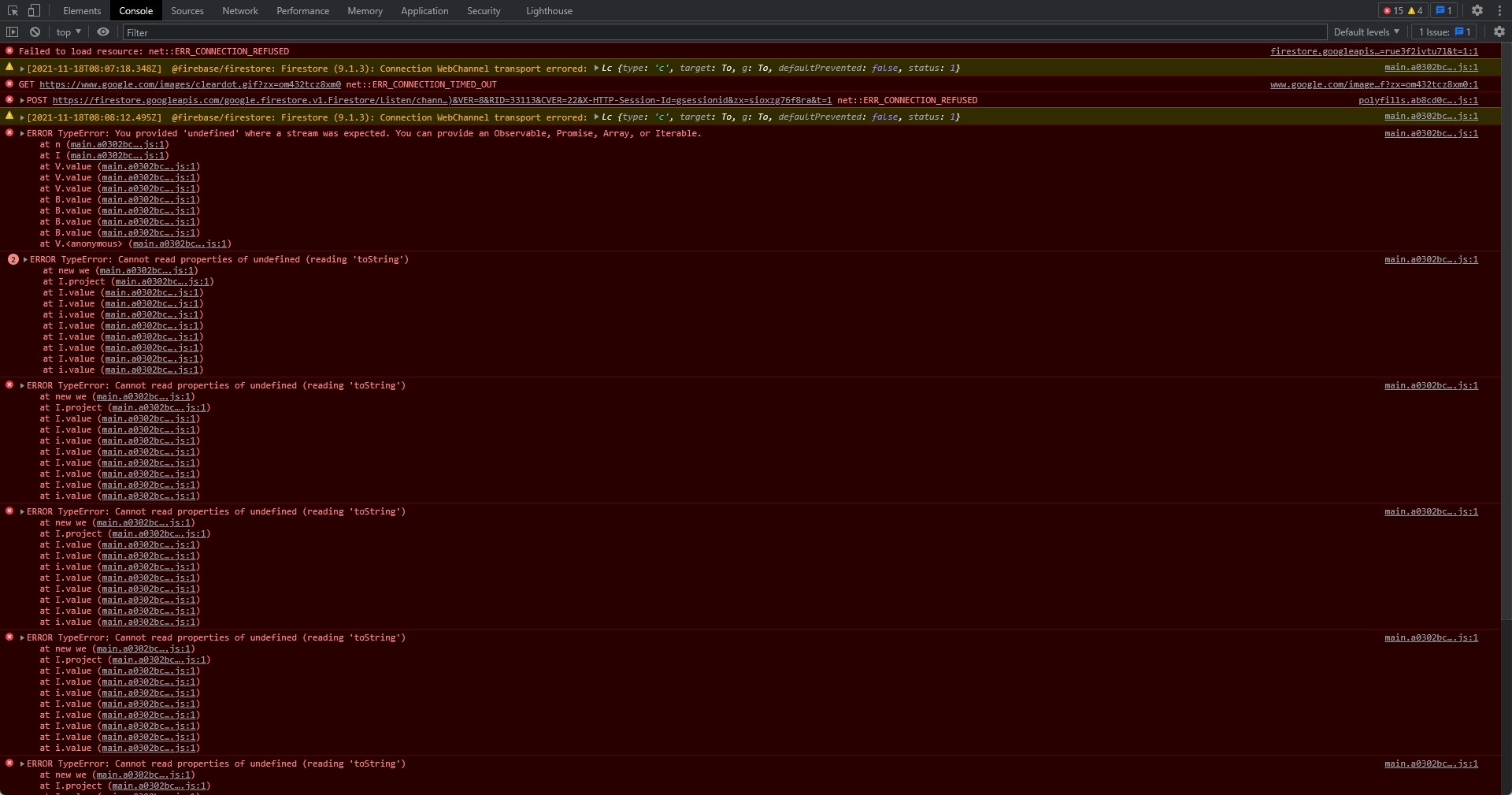Click the clear console icon
The height and width of the screenshot is (795, 1512).
click(35, 32)
